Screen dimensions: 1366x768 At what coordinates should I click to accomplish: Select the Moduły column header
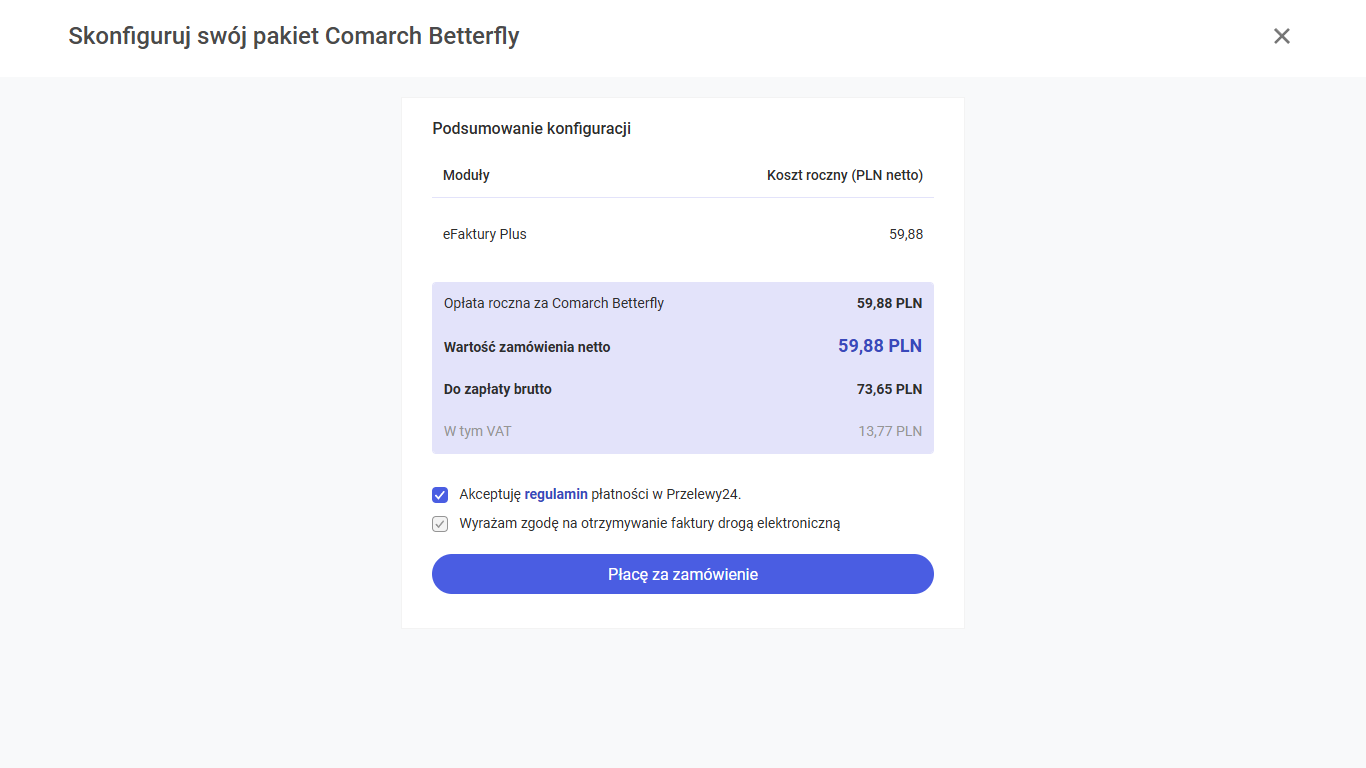(466, 175)
